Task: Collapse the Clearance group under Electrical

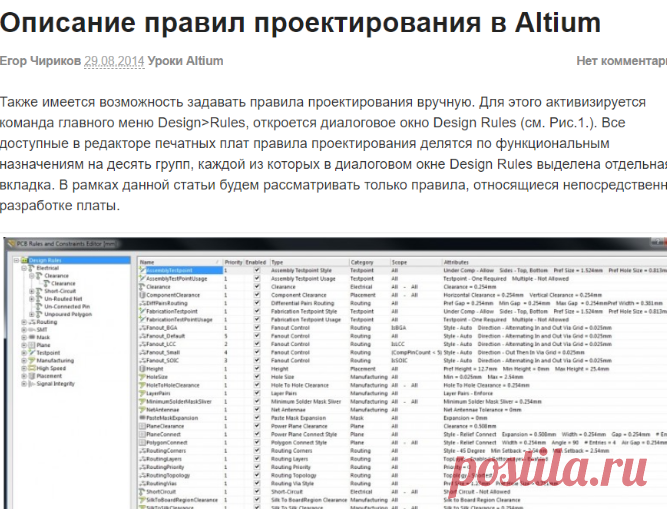Action: [32, 276]
